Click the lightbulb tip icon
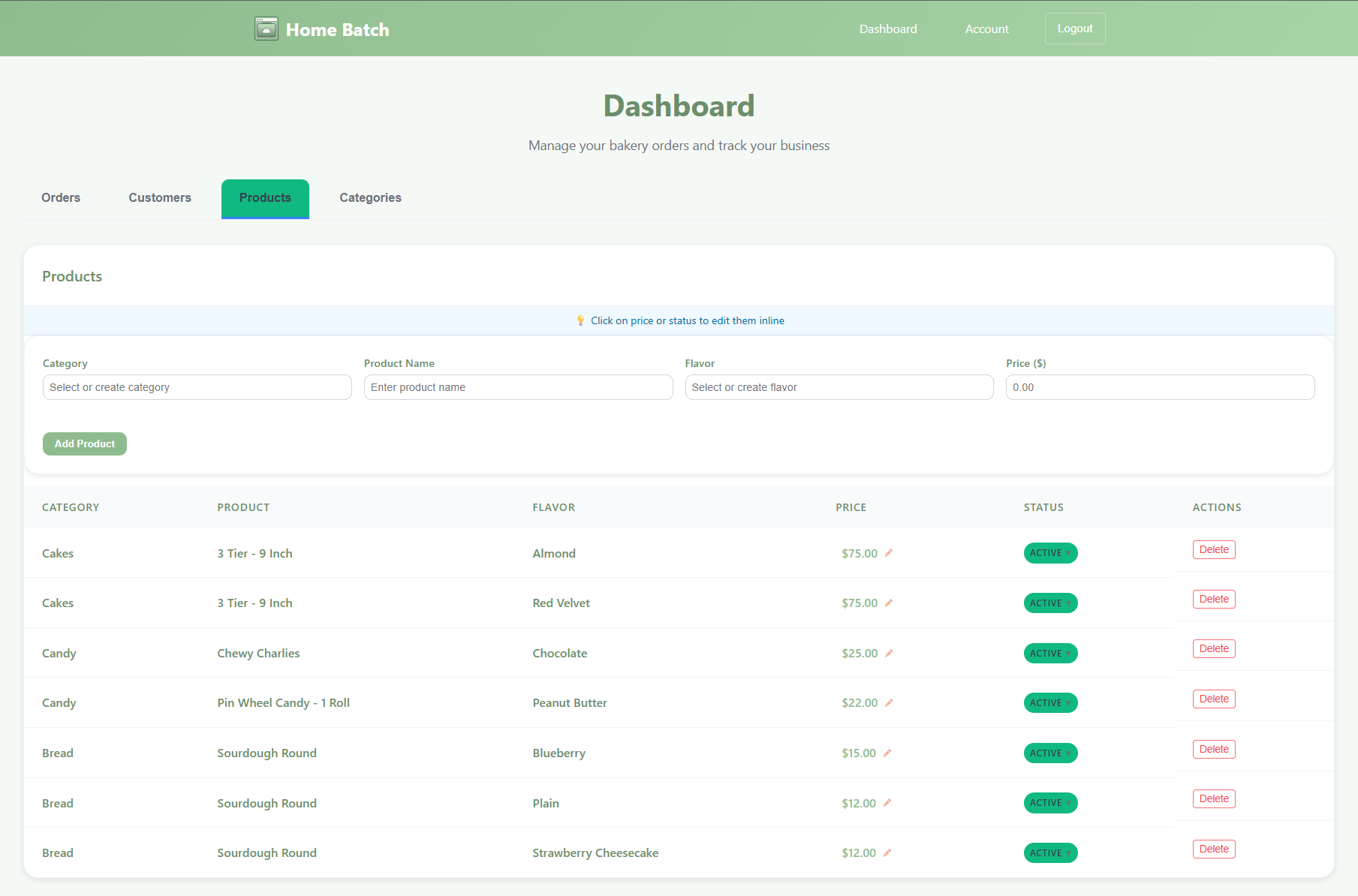This screenshot has width=1358, height=896. coord(580,320)
